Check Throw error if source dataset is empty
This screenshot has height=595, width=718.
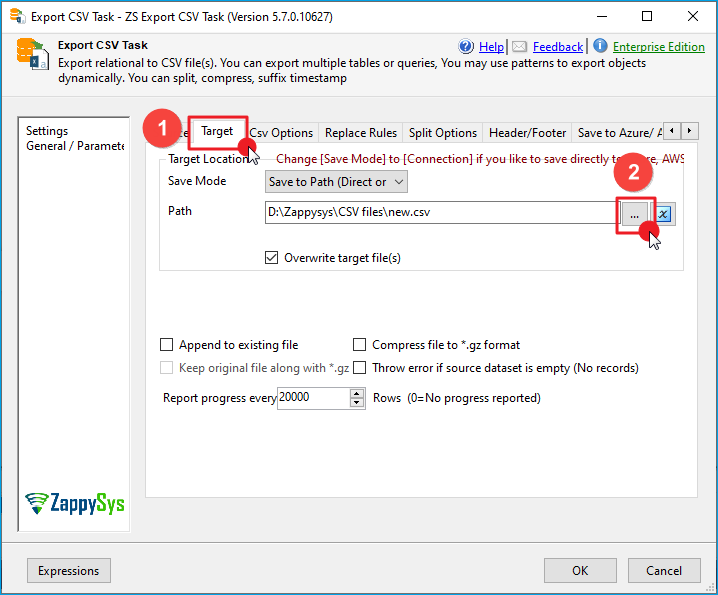[360, 368]
